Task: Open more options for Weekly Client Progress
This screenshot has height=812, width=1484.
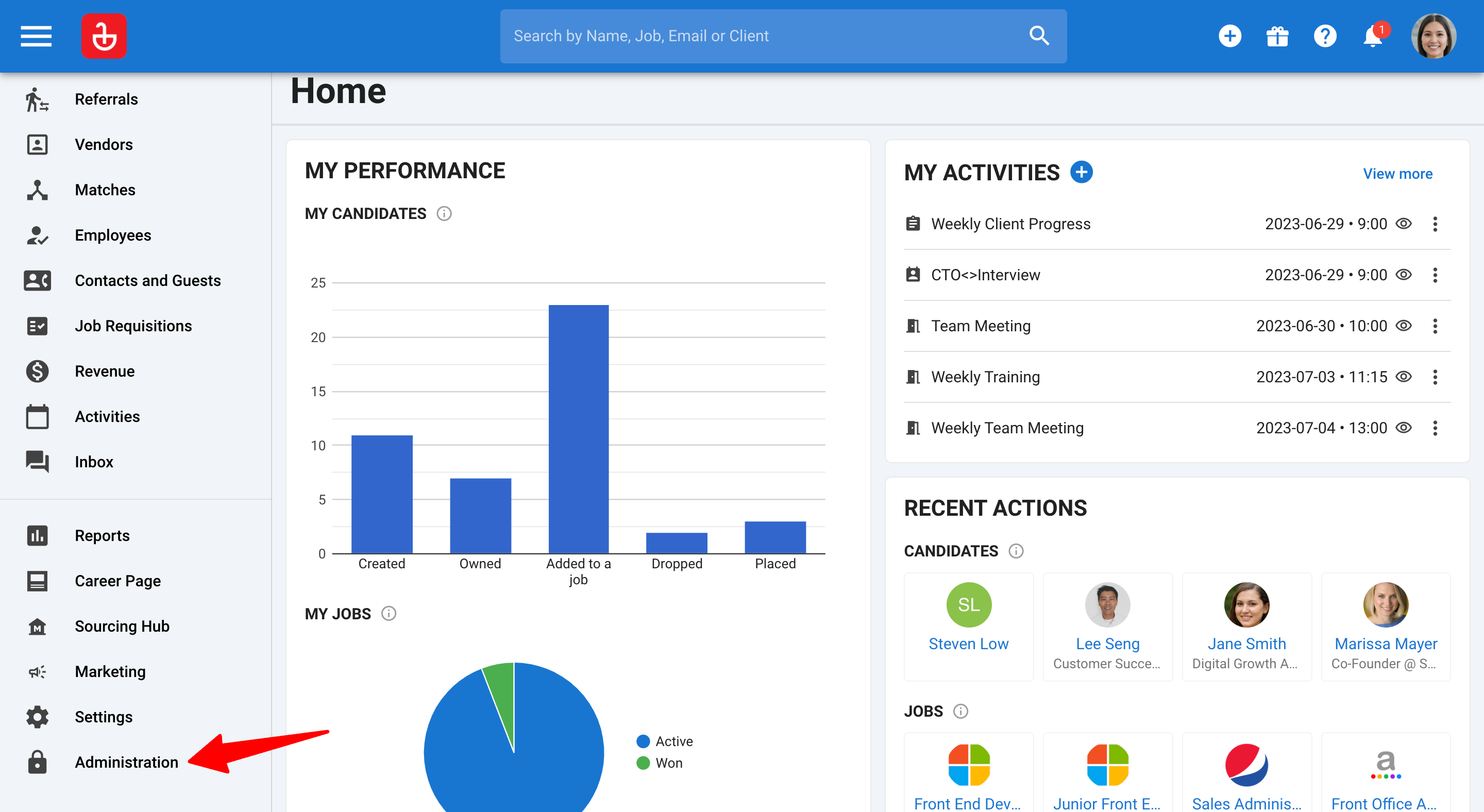Action: pyautogui.click(x=1435, y=224)
